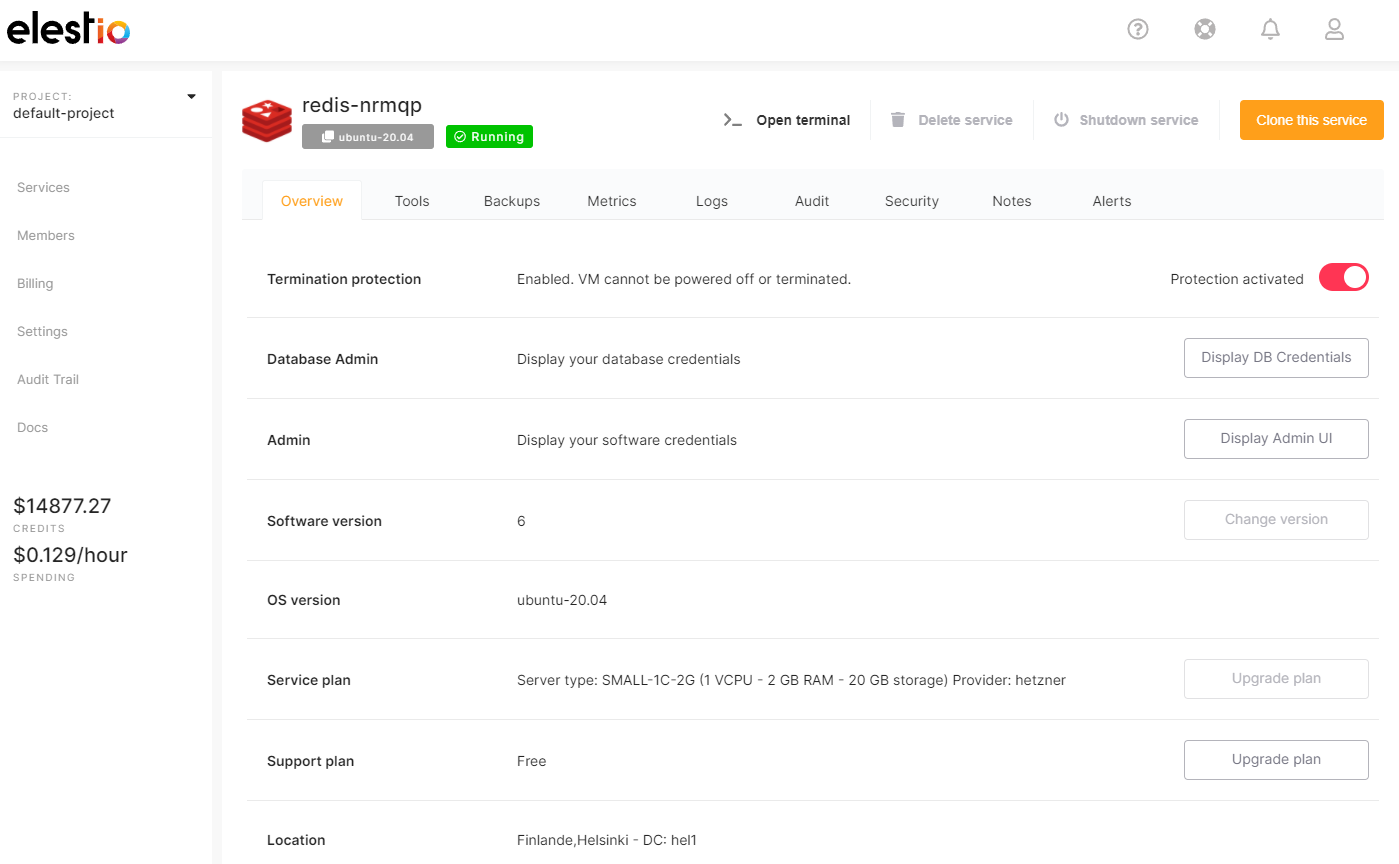Switch to the Metrics tab
Viewport: 1399px width, 864px height.
[611, 201]
